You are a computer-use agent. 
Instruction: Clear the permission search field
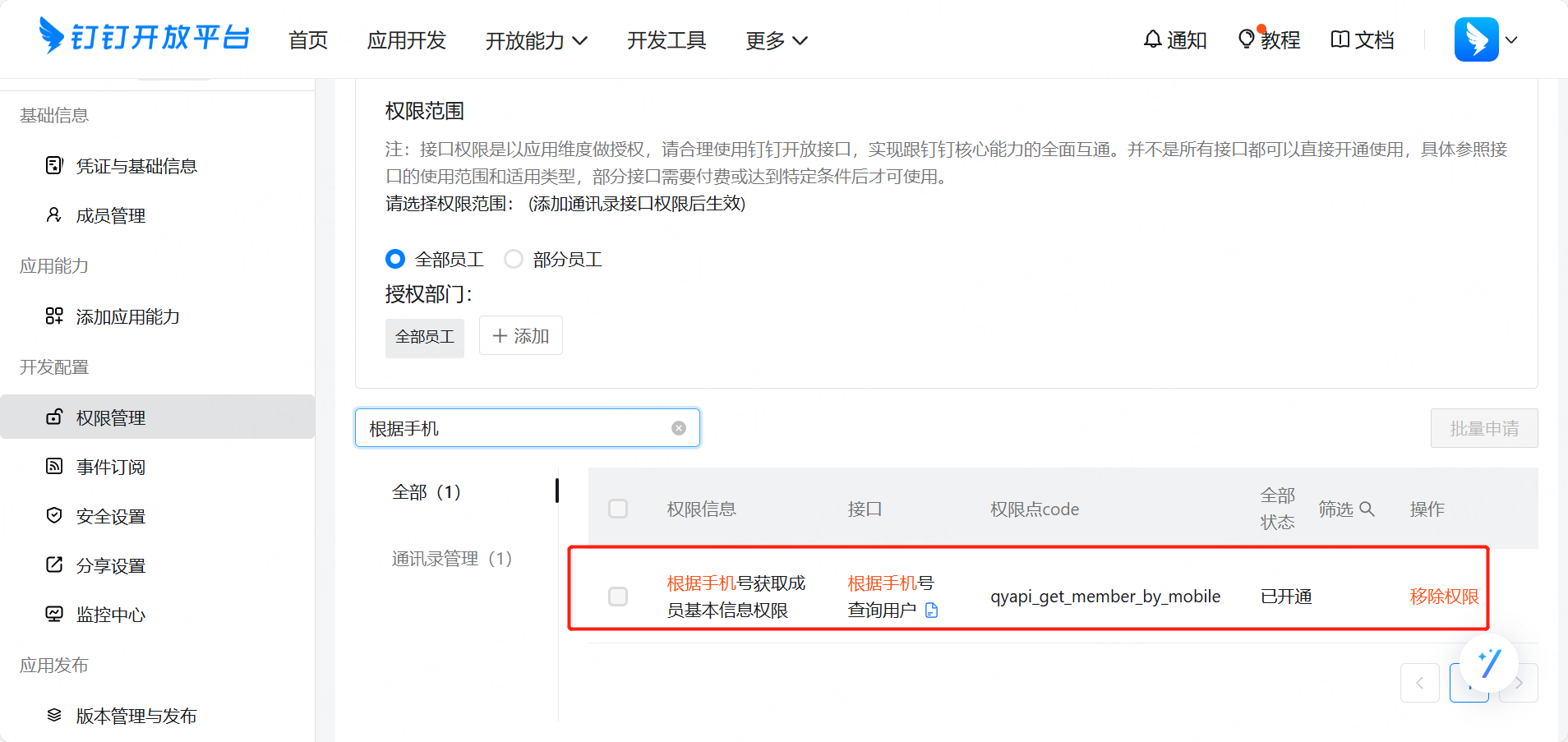click(679, 428)
